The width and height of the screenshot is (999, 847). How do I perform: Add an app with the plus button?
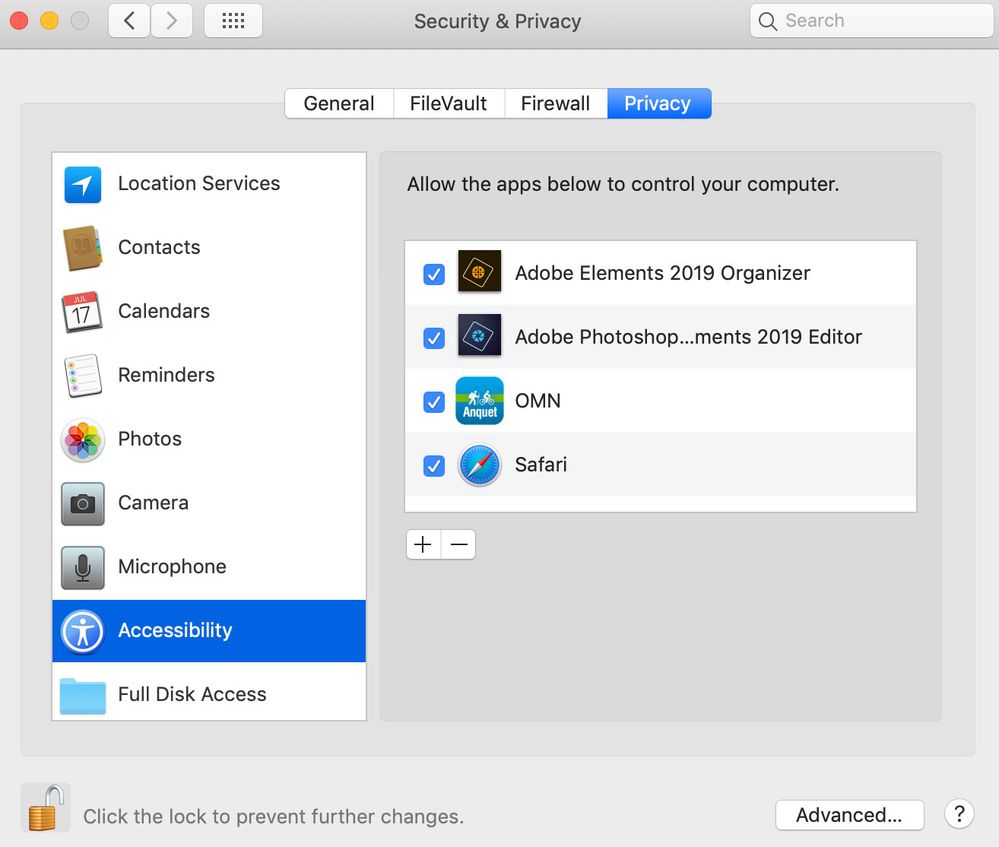[x=423, y=544]
